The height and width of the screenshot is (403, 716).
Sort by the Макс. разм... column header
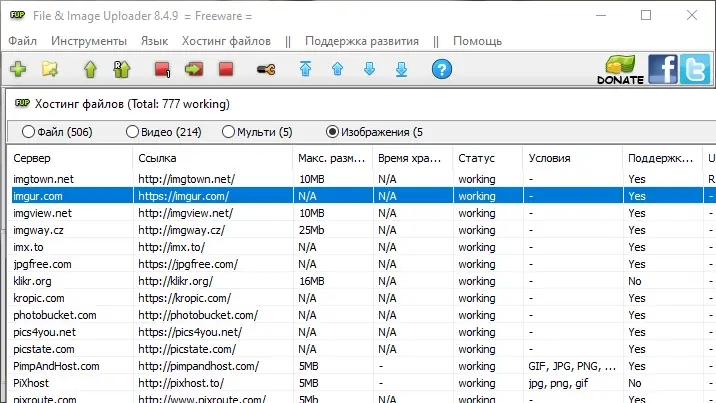pyautogui.click(x=333, y=158)
